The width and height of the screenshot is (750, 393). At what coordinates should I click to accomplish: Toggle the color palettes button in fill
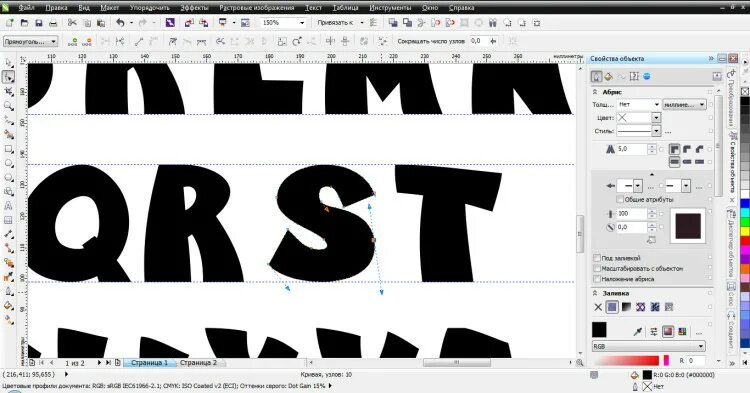click(683, 331)
